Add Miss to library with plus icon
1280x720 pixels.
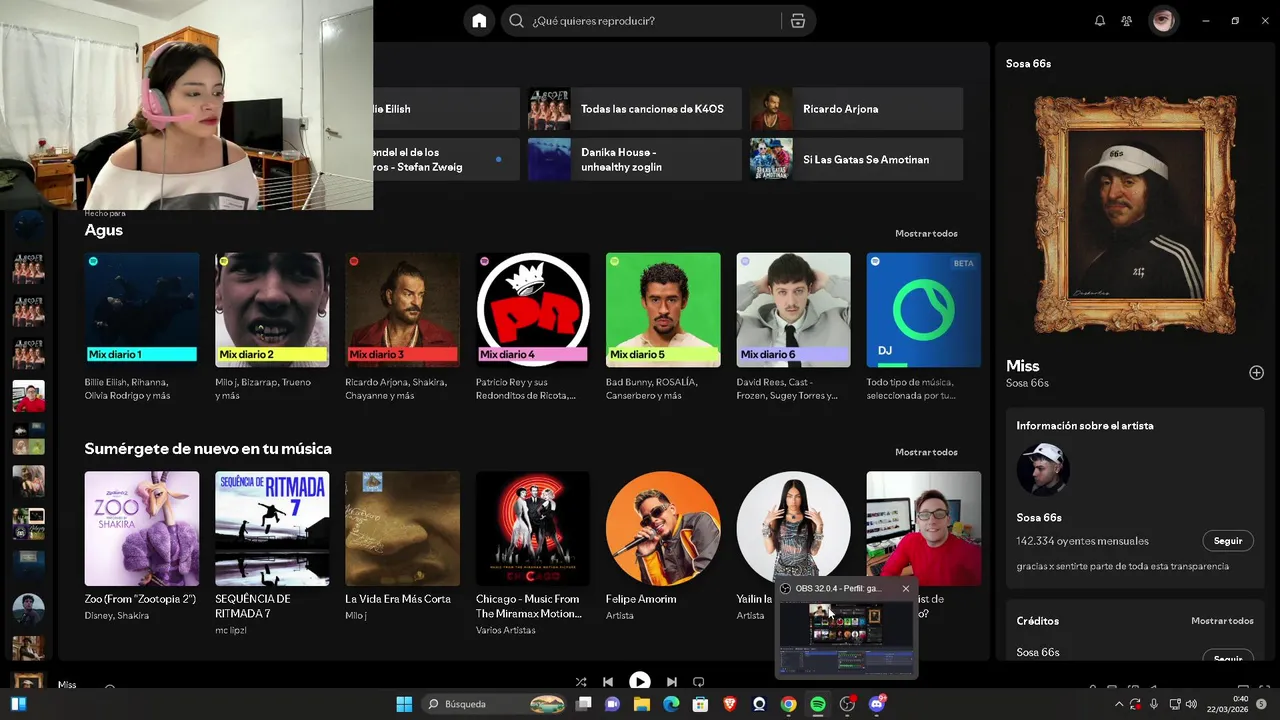click(1256, 373)
